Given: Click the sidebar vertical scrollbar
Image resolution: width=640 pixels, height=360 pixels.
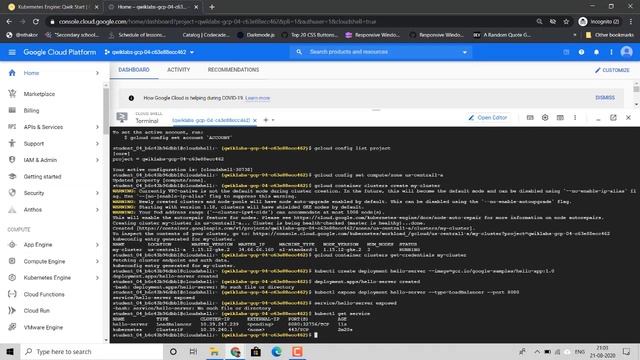Looking at the screenshot, I should [x=106, y=110].
